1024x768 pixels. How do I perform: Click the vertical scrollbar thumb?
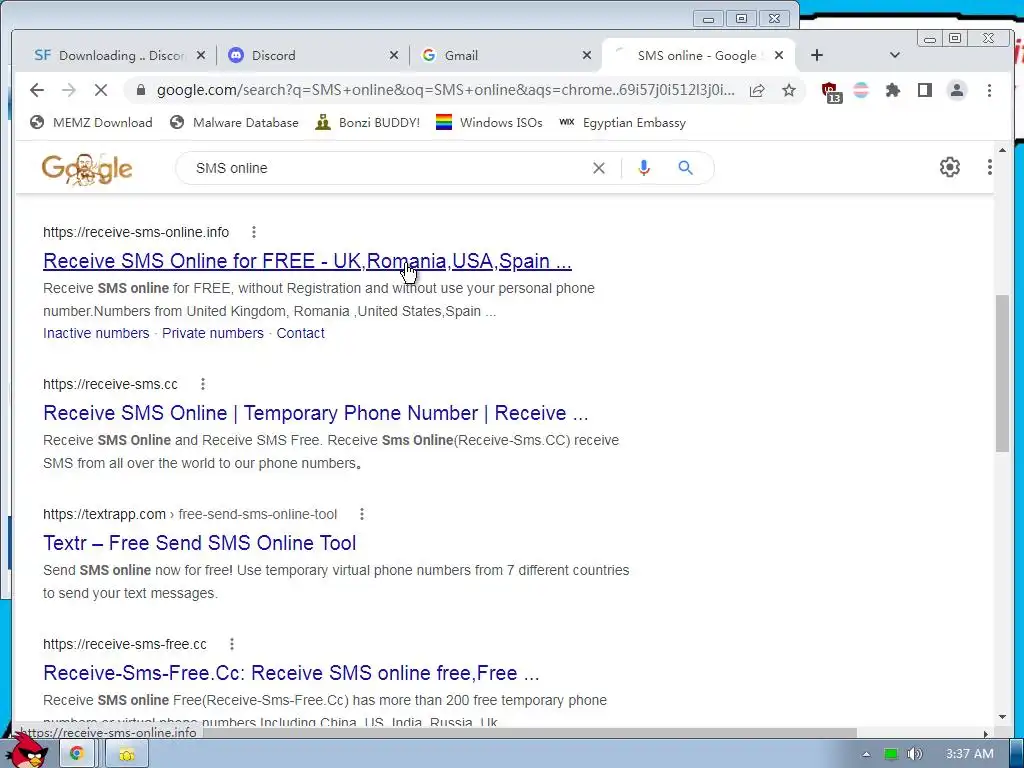click(1002, 373)
